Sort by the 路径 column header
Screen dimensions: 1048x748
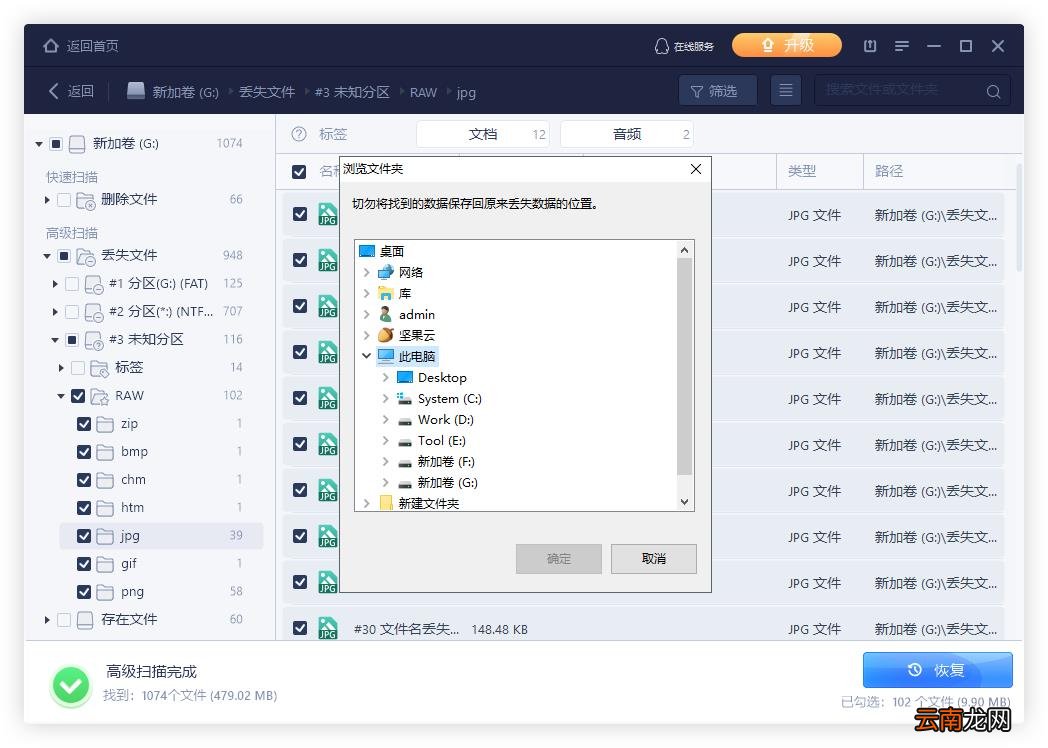point(889,171)
